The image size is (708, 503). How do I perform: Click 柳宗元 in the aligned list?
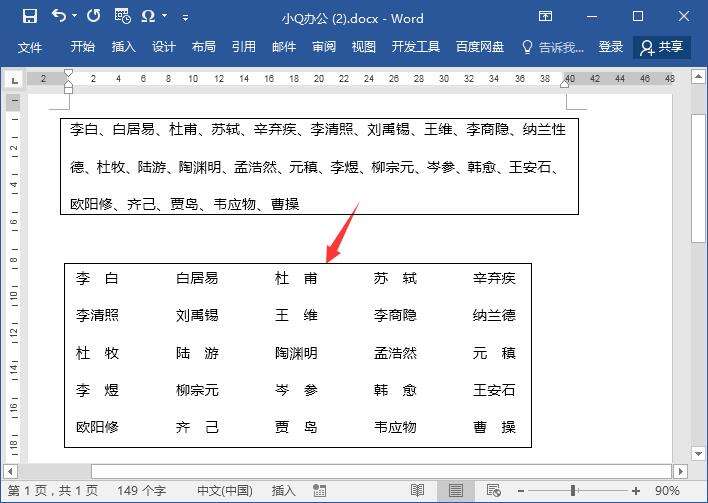197,390
